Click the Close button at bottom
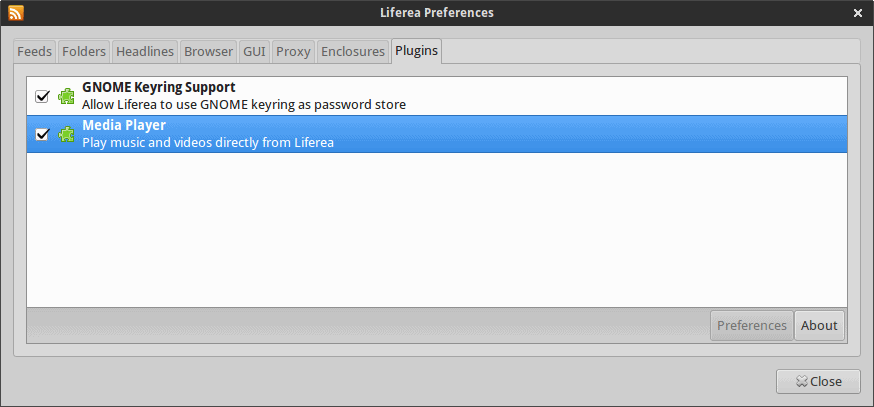 [x=818, y=381]
